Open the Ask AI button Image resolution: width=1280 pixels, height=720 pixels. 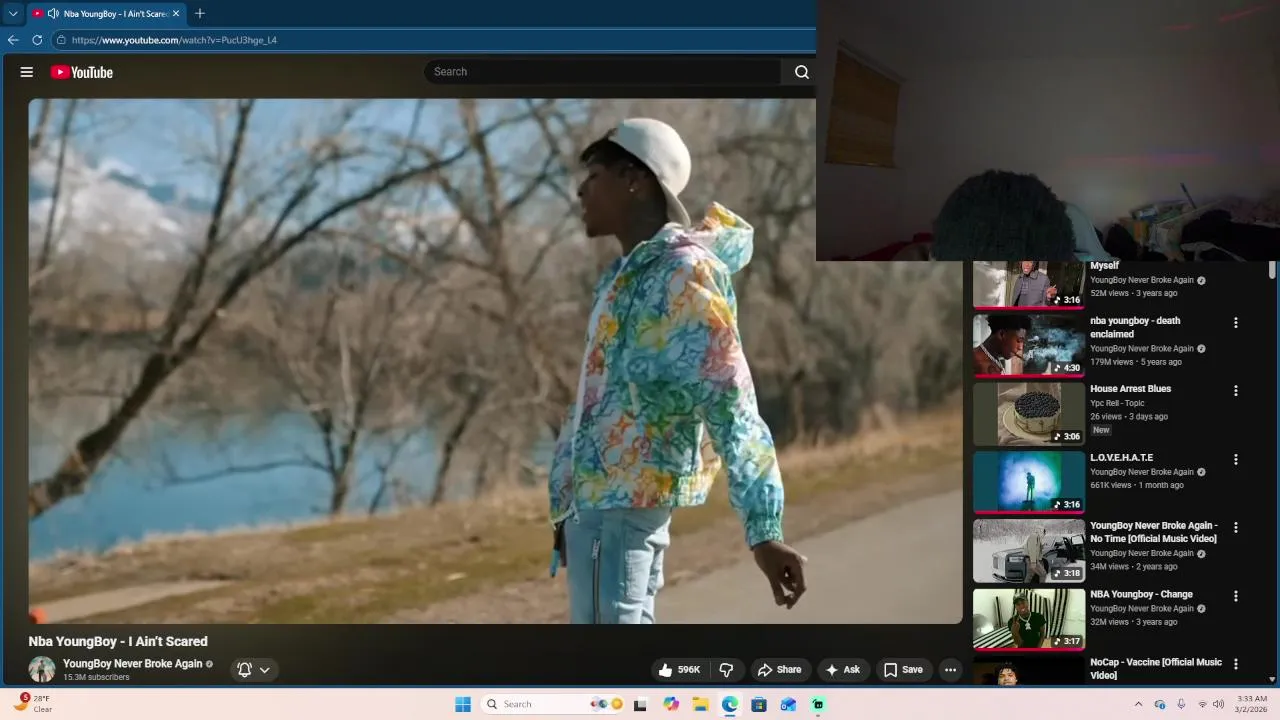tap(843, 670)
